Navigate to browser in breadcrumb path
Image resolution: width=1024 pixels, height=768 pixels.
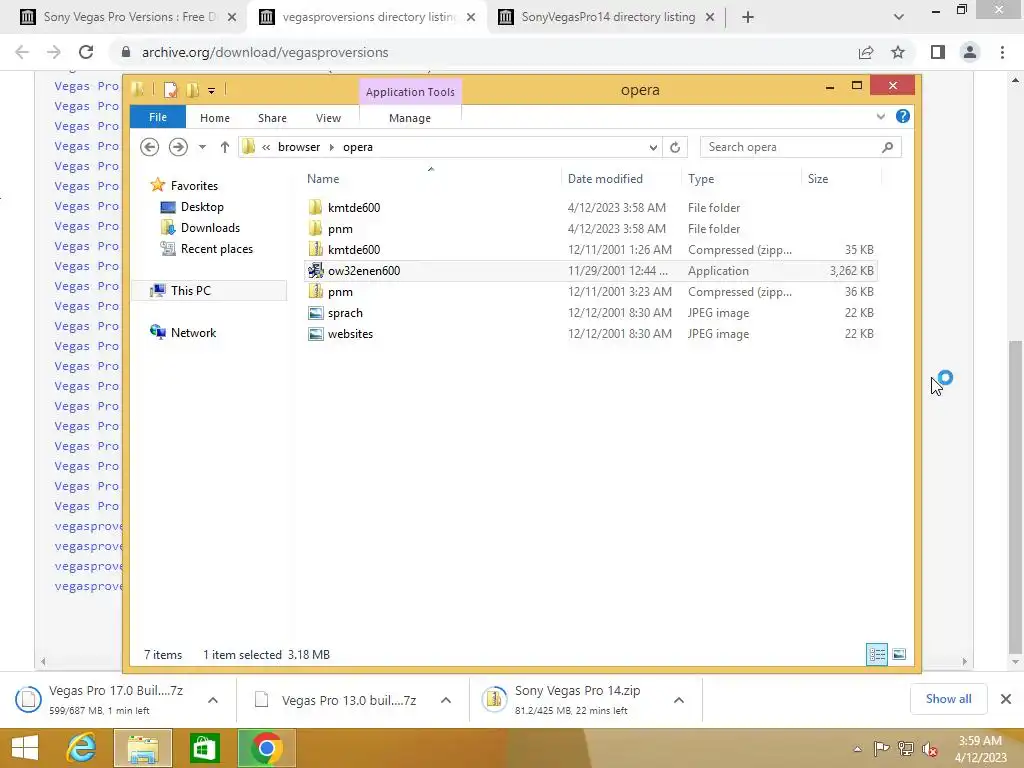pos(299,147)
